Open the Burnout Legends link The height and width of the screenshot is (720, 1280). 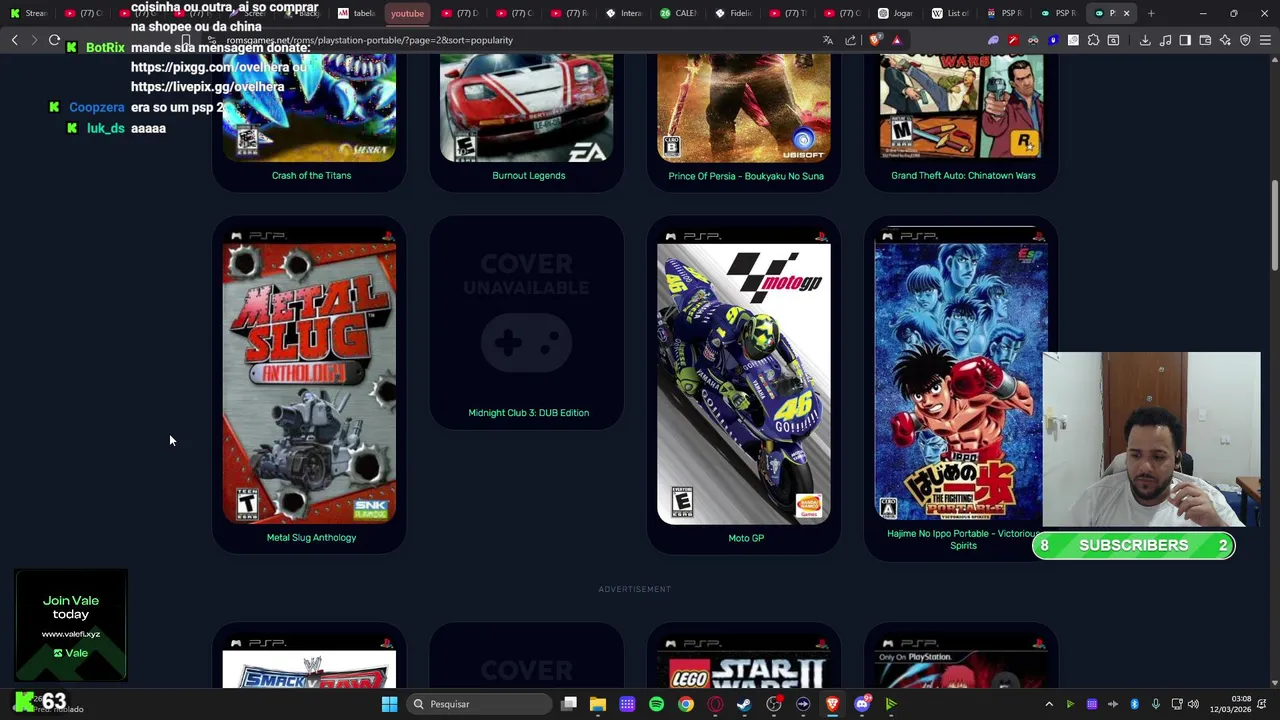(x=528, y=175)
